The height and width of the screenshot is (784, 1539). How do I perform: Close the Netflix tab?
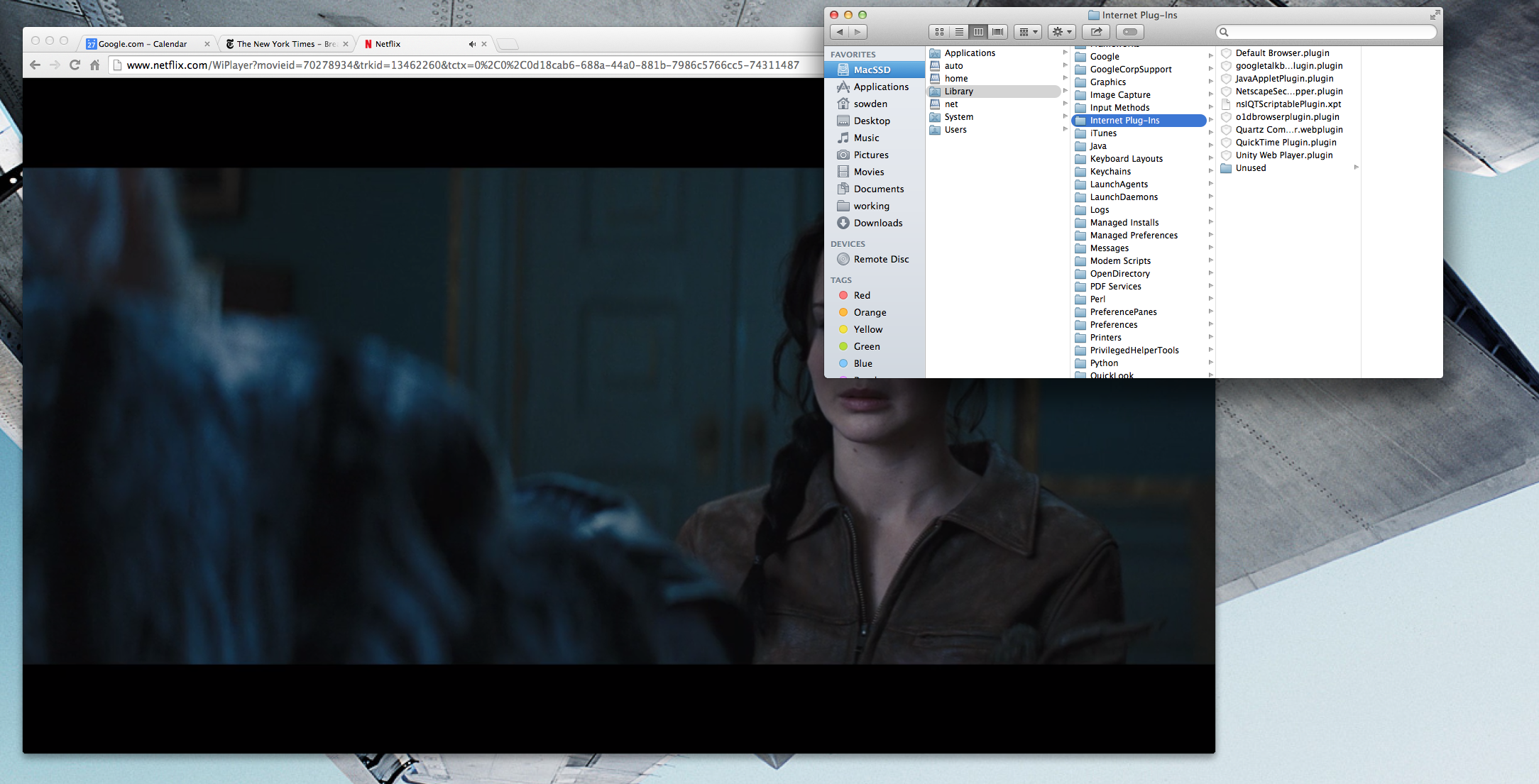(484, 44)
